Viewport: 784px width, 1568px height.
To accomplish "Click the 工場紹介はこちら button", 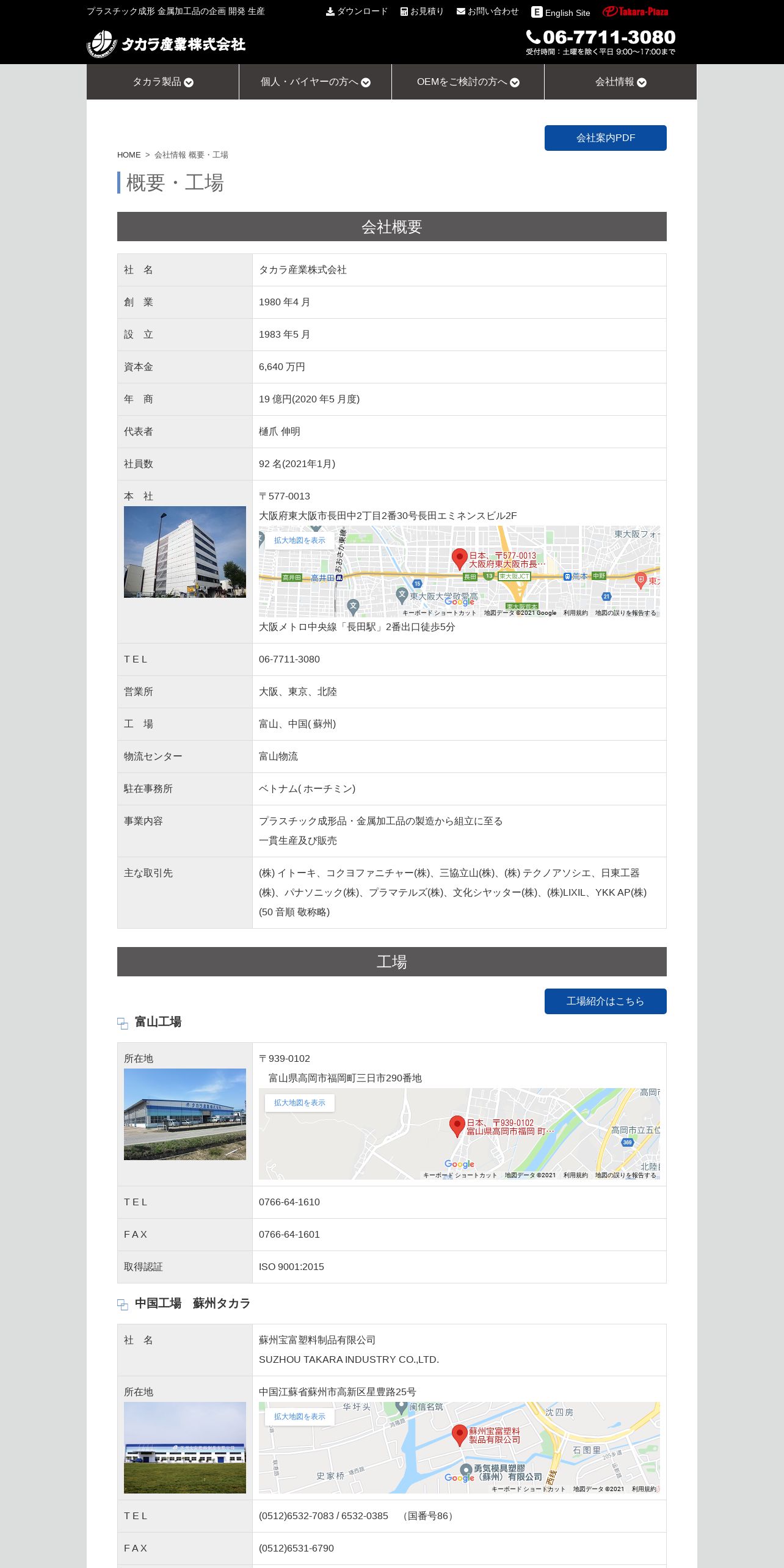I will click(606, 1001).
